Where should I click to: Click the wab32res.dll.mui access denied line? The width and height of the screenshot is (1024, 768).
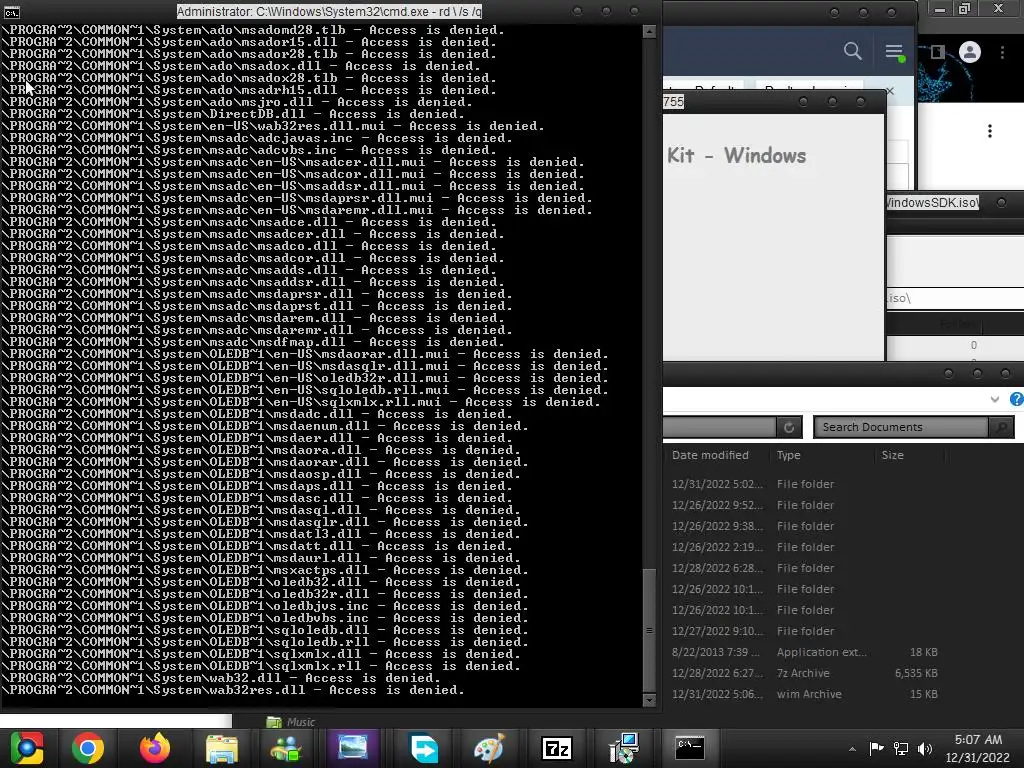[x=272, y=126]
